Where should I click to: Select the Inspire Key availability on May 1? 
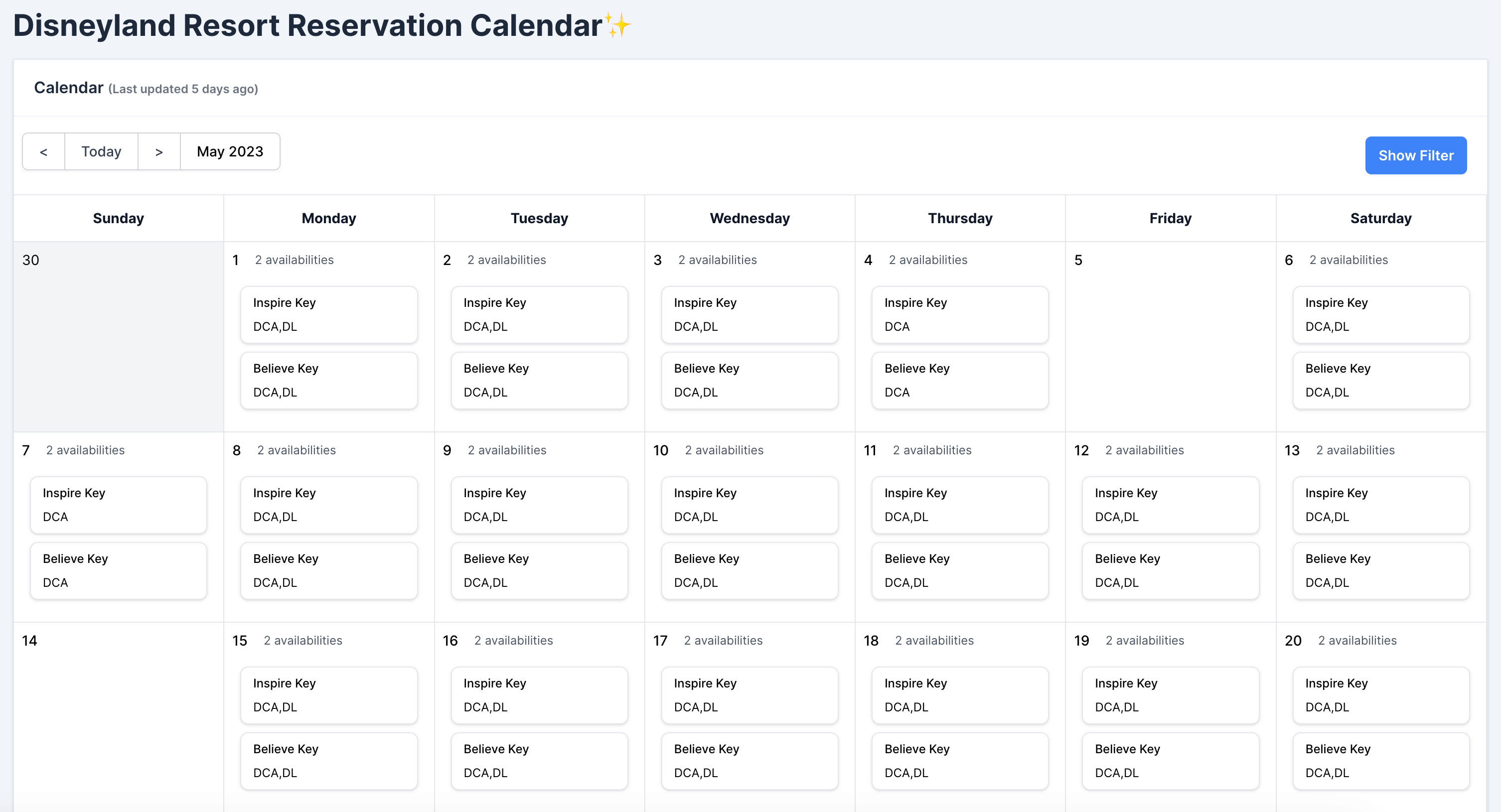(x=328, y=314)
